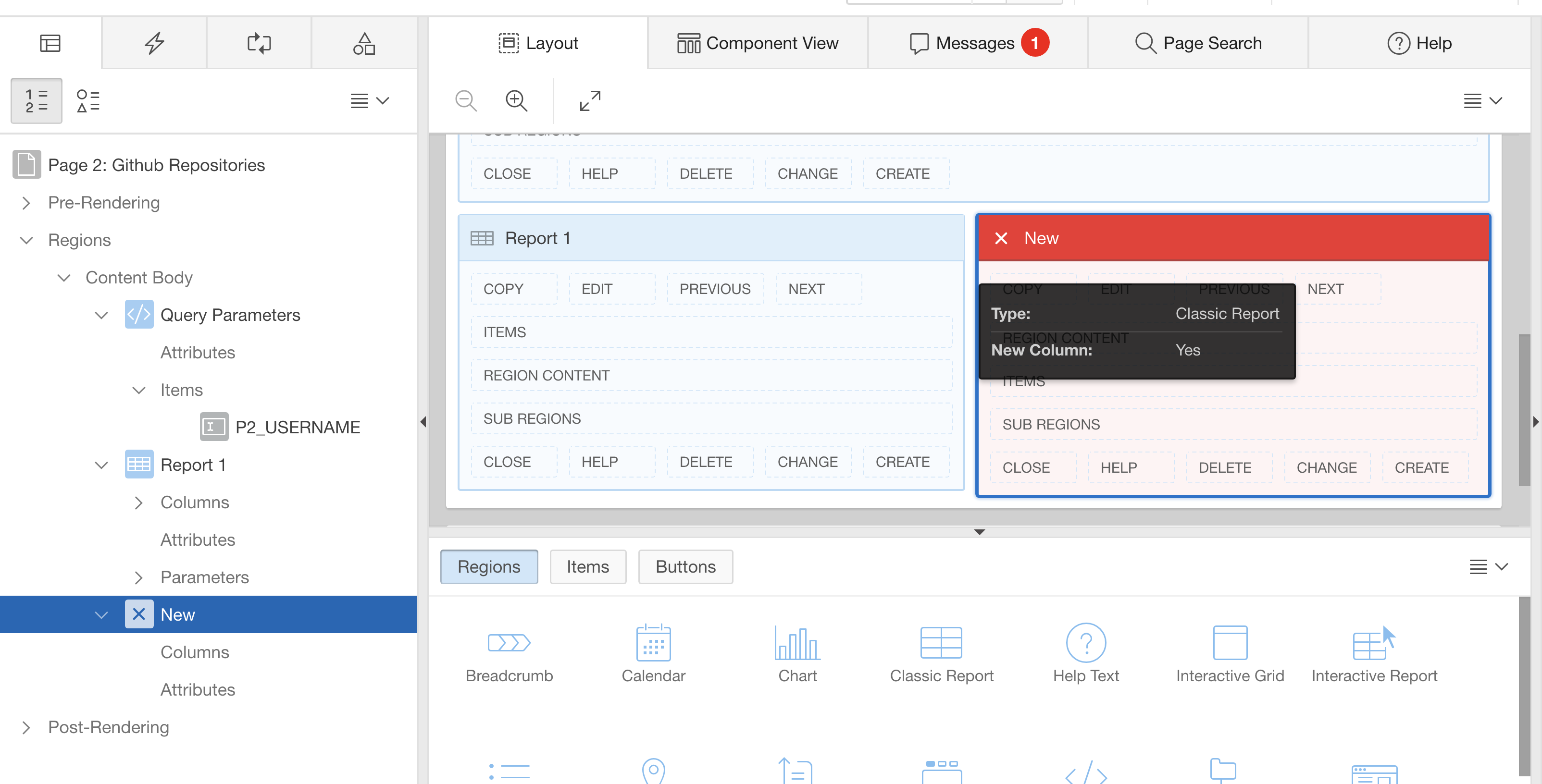This screenshot has width=1542, height=784.
Task: Toggle the Items gallery filter button
Action: 587,566
